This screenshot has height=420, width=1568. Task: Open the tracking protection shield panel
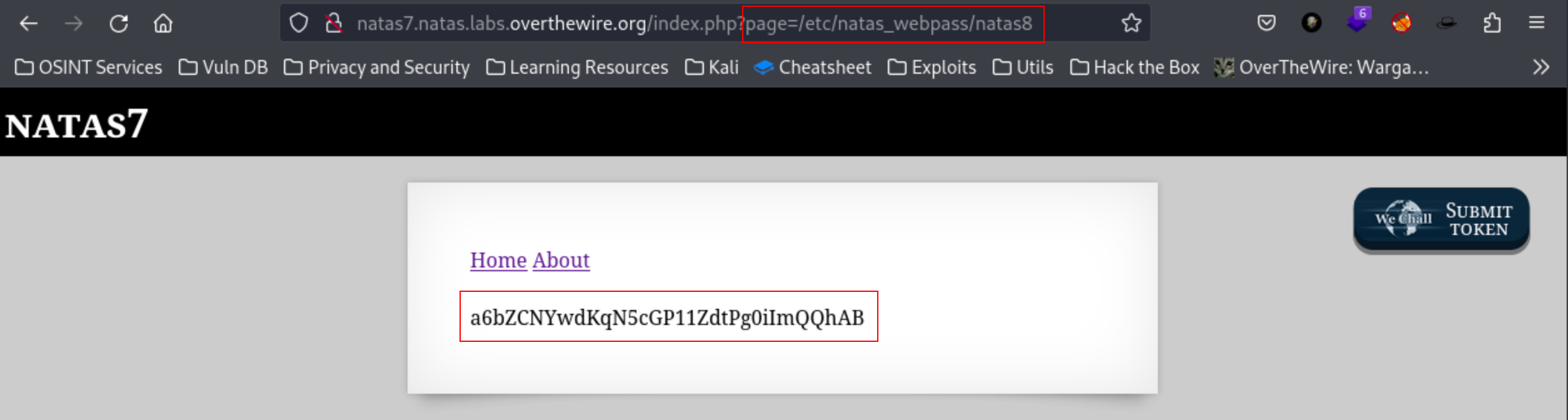pos(299,24)
